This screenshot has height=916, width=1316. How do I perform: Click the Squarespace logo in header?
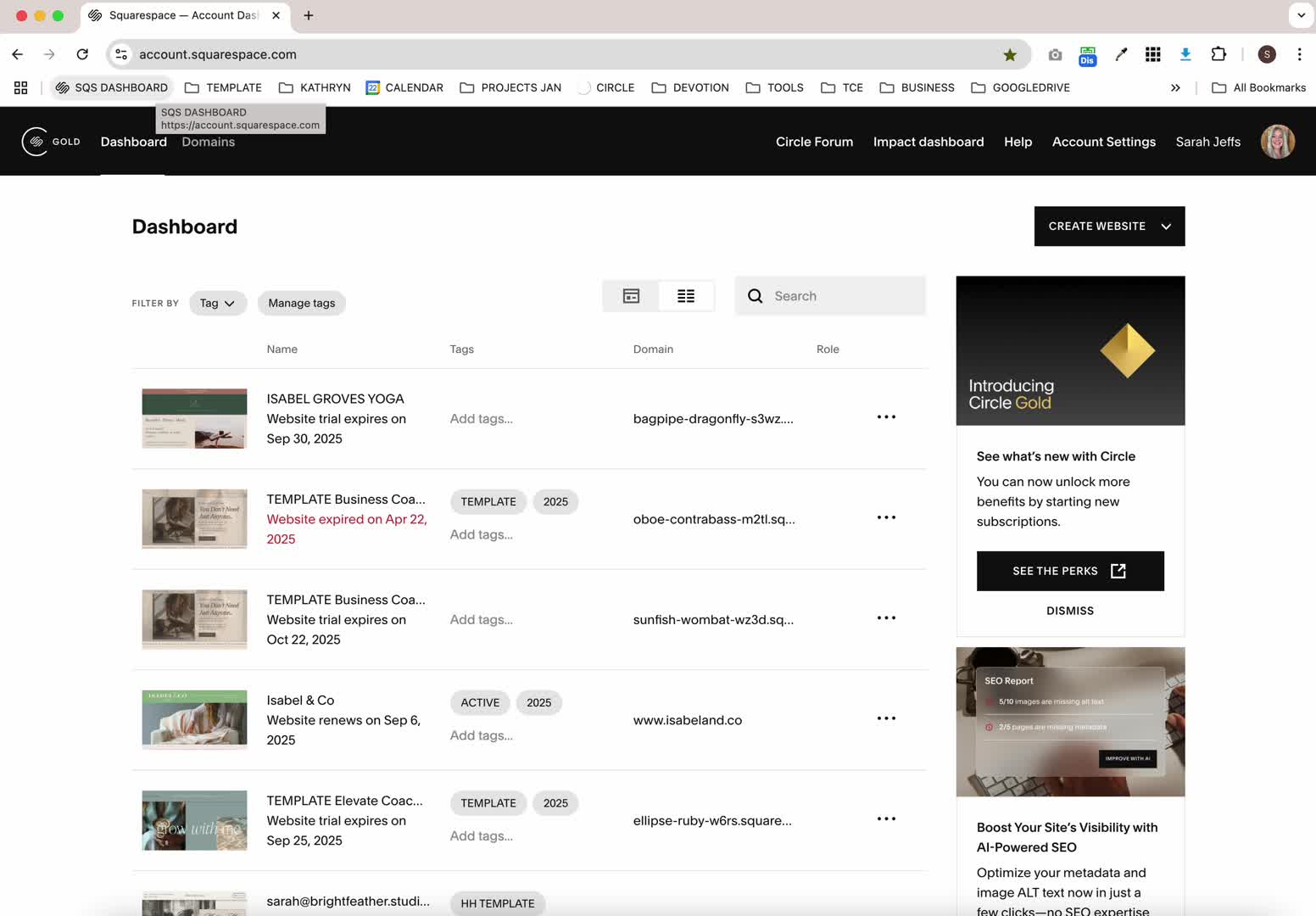point(35,142)
